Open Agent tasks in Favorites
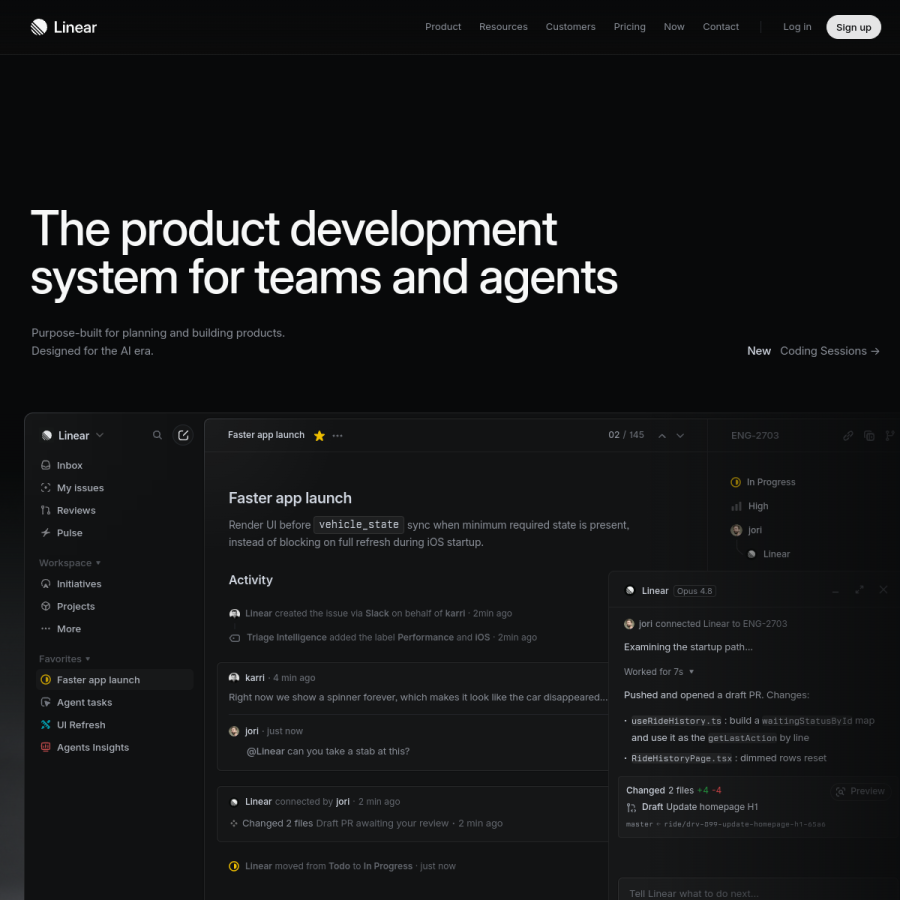Viewport: 900px width, 900px height. [x=115, y=702]
